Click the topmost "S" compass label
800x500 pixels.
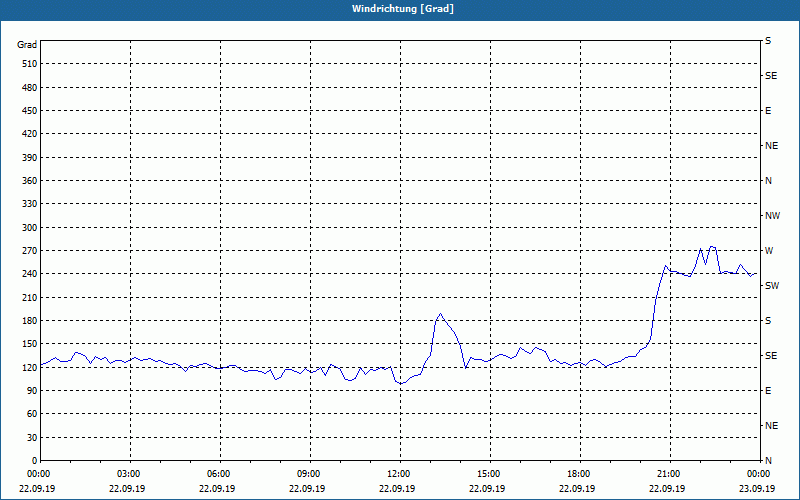(768, 41)
